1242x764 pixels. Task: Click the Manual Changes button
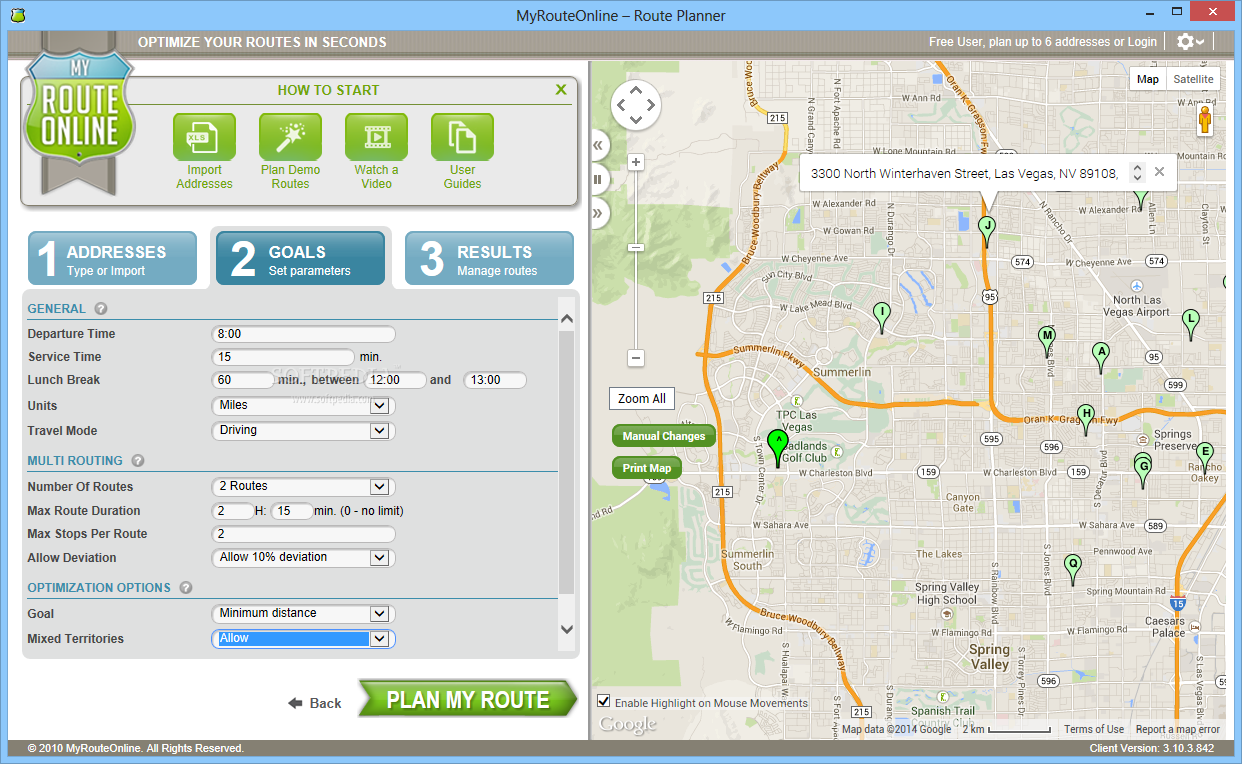coord(664,436)
